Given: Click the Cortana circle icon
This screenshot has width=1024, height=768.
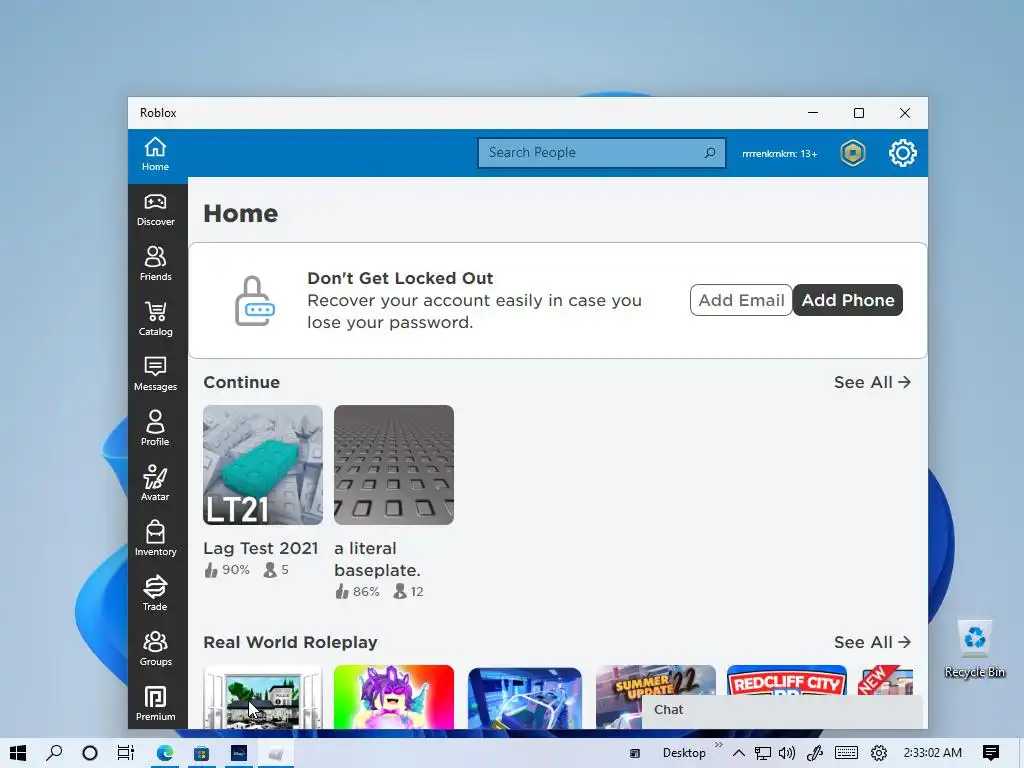Looking at the screenshot, I should (90, 753).
